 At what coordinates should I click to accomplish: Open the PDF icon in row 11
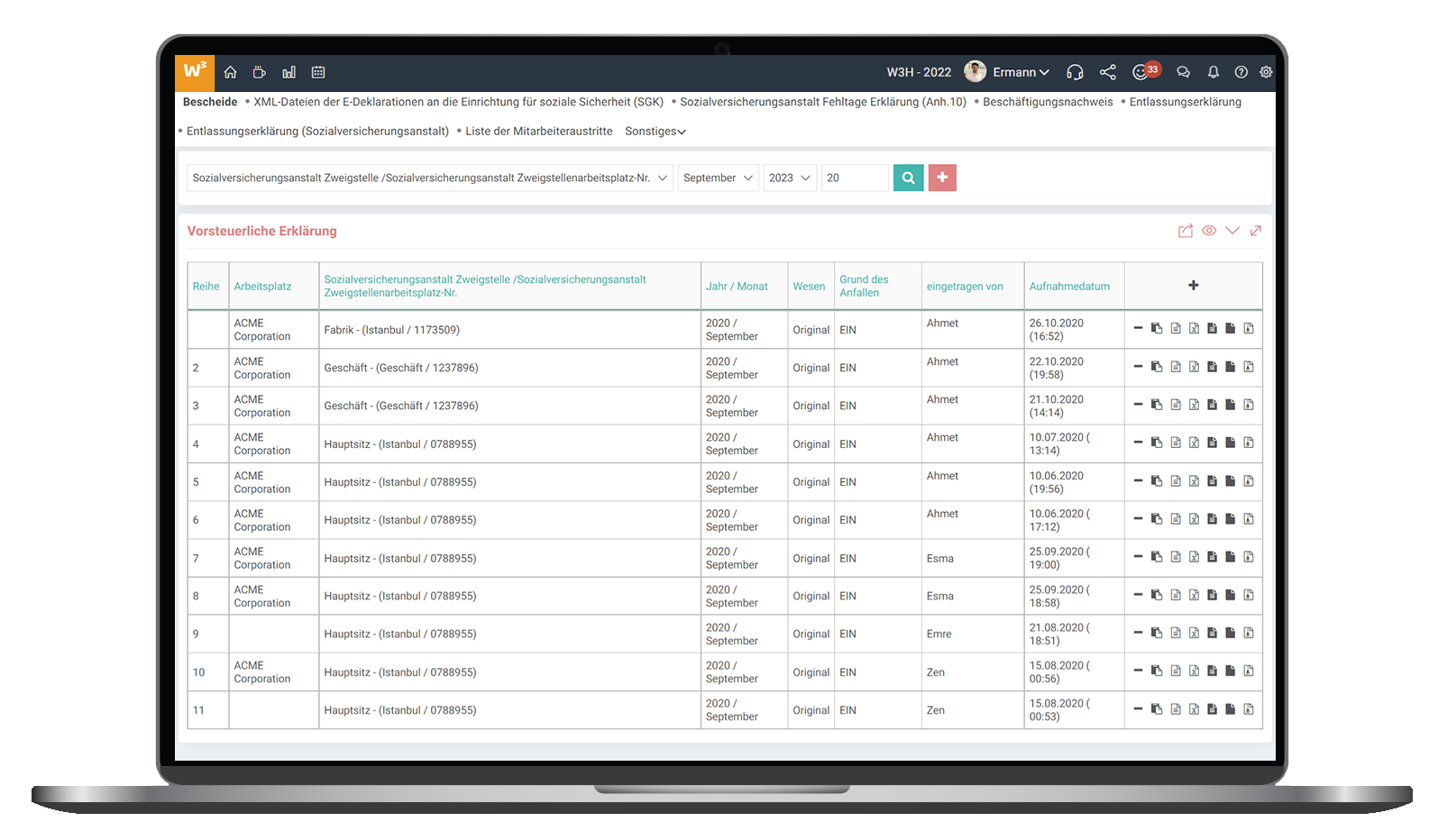[1249, 709]
